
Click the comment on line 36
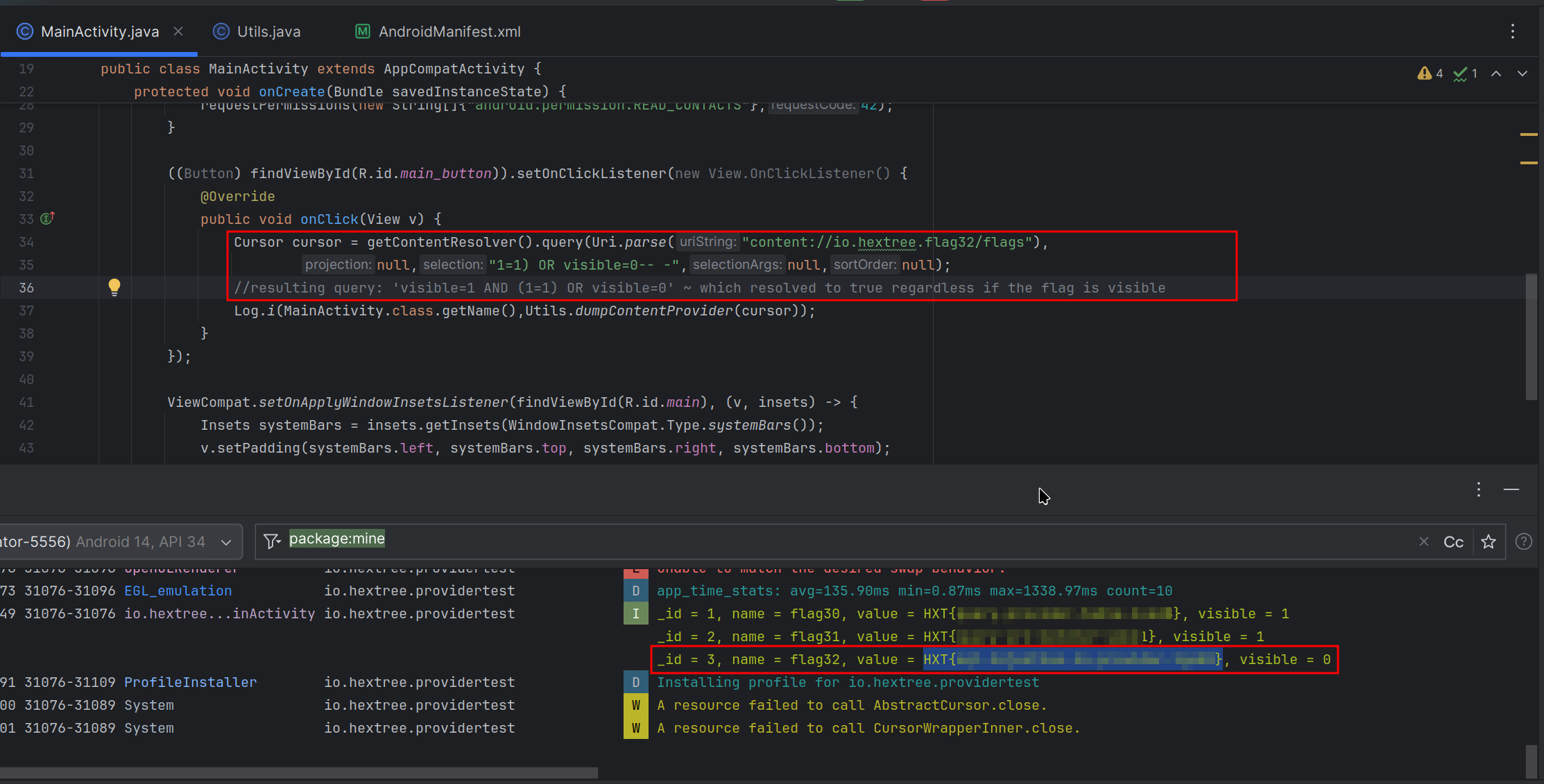coord(699,288)
